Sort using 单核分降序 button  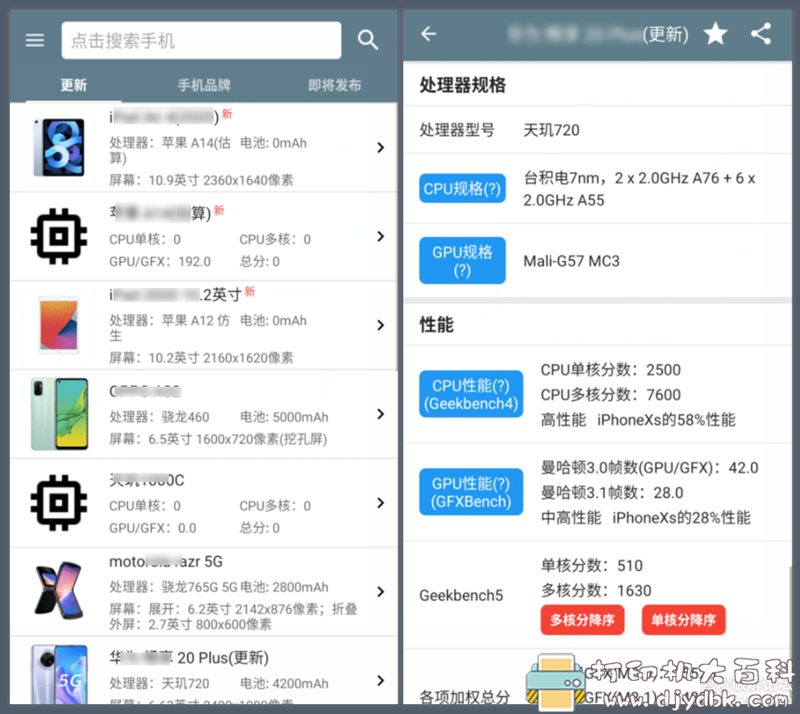683,620
